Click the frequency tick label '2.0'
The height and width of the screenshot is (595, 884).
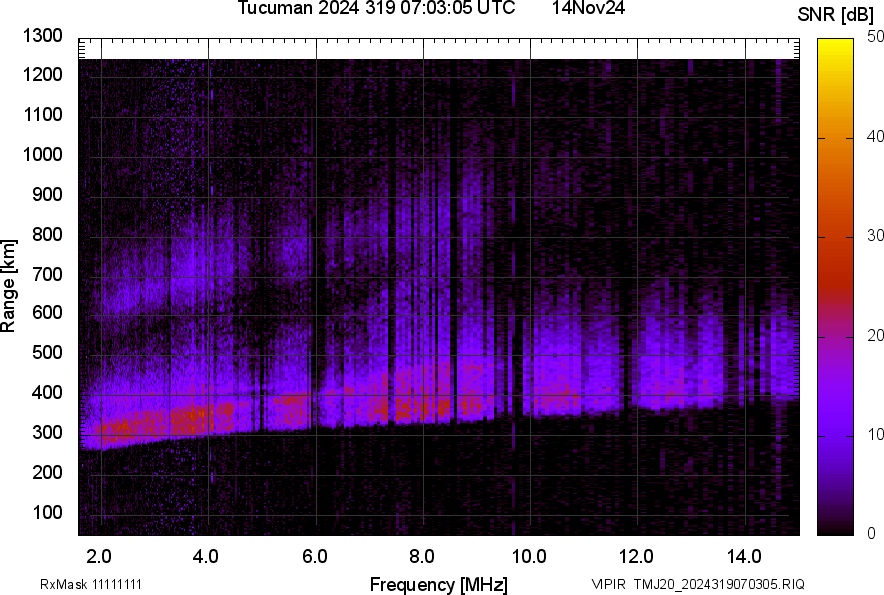[99, 557]
